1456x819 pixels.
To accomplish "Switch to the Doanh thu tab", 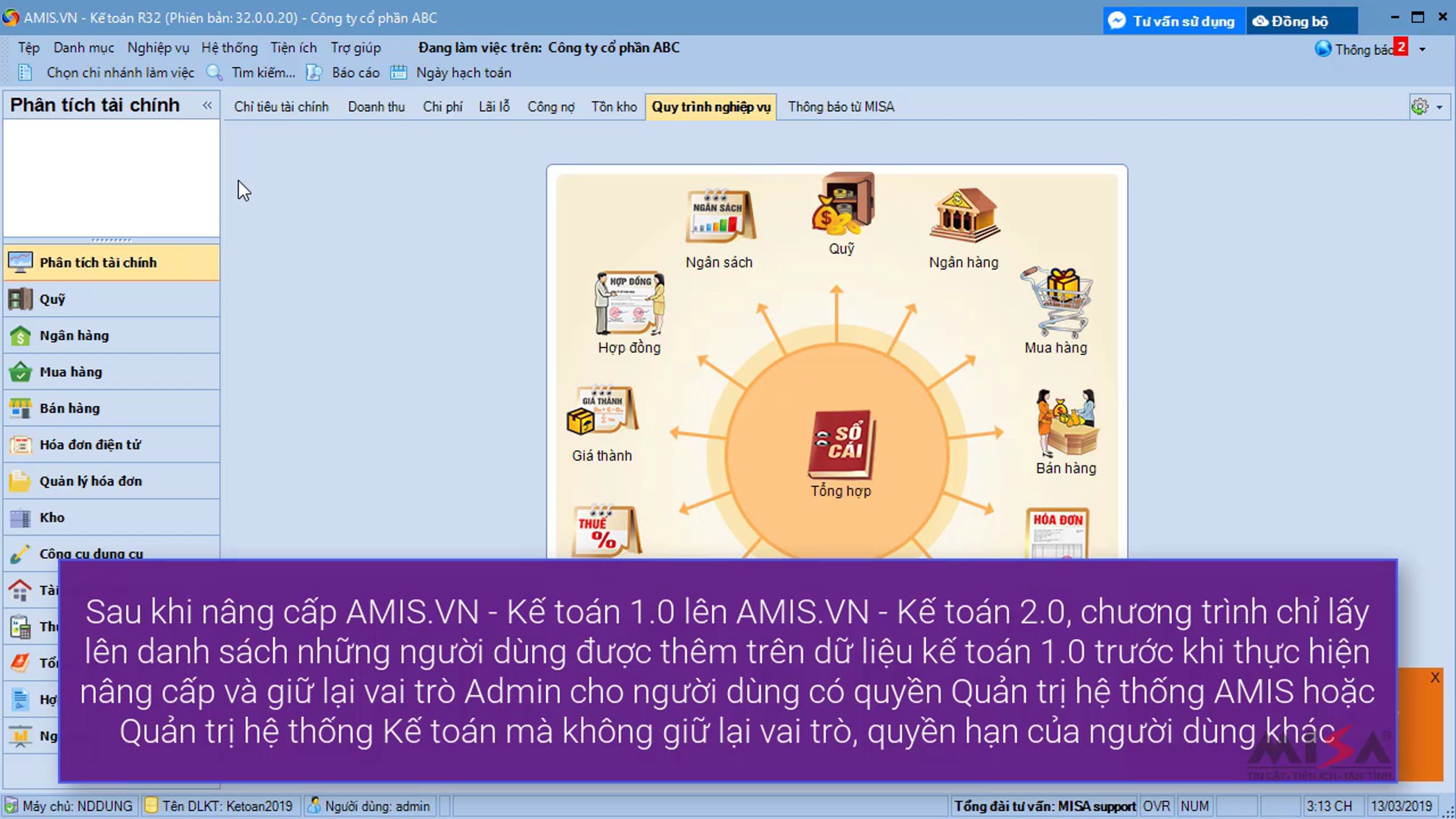I will [x=376, y=107].
